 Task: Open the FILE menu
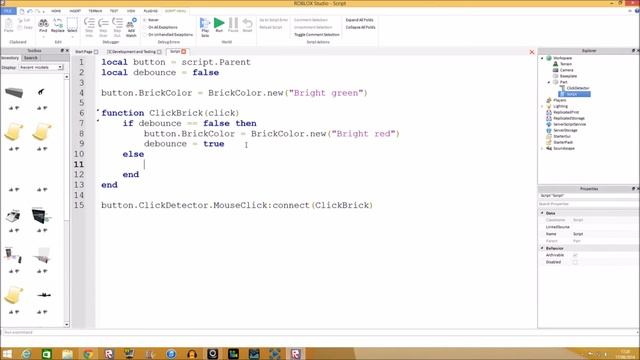(x=8, y=11)
